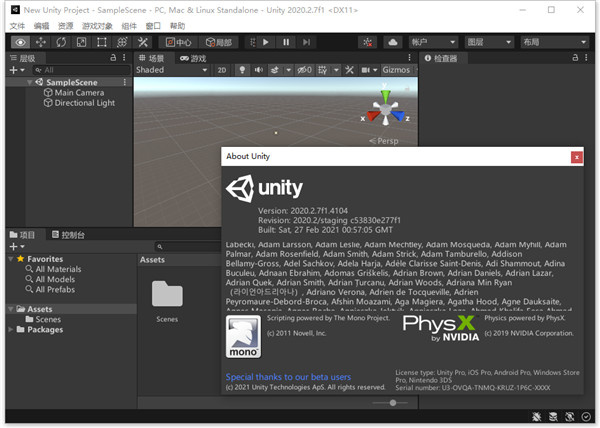Open the Gizmos dropdown

396,70
